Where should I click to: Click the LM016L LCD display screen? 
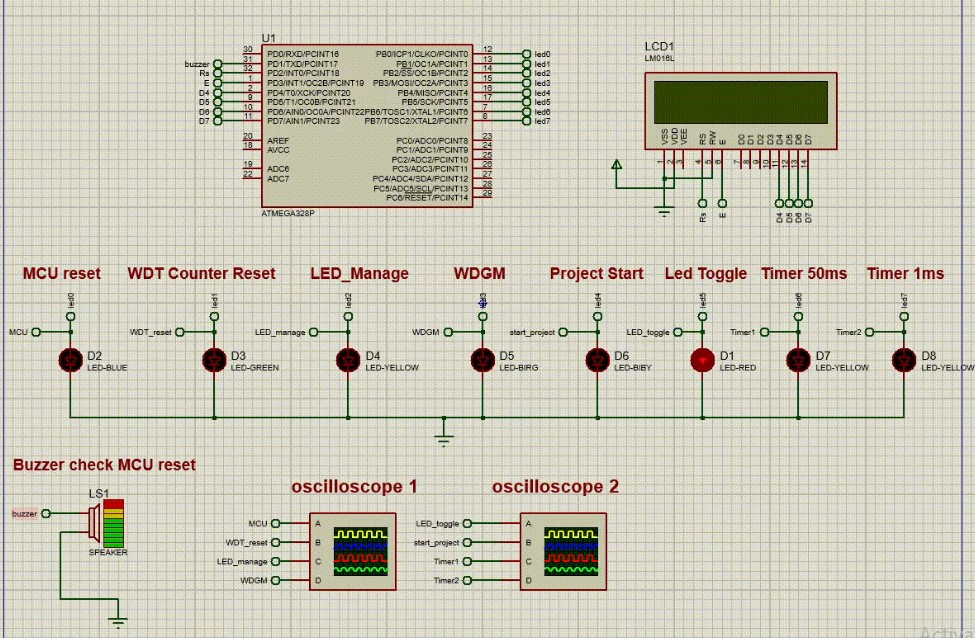741,100
